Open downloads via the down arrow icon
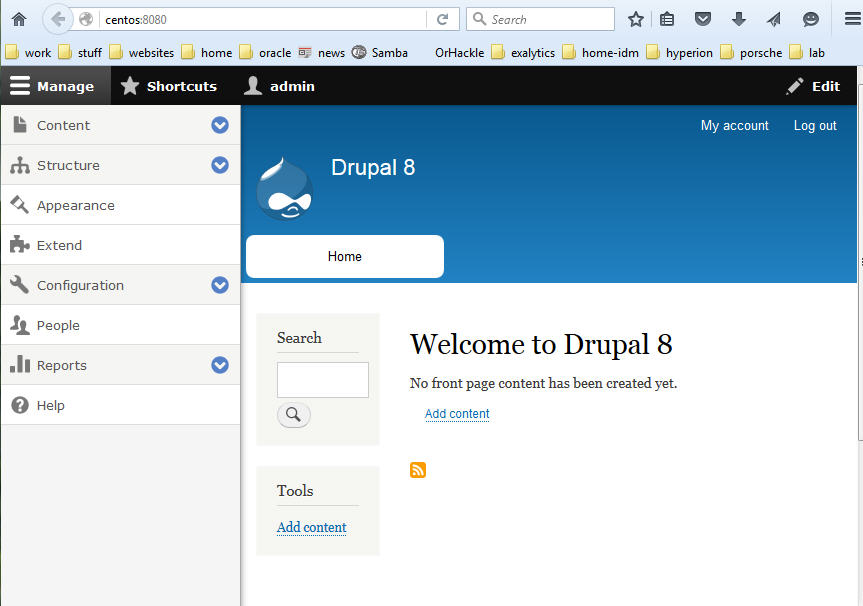863x606 pixels. tap(739, 19)
